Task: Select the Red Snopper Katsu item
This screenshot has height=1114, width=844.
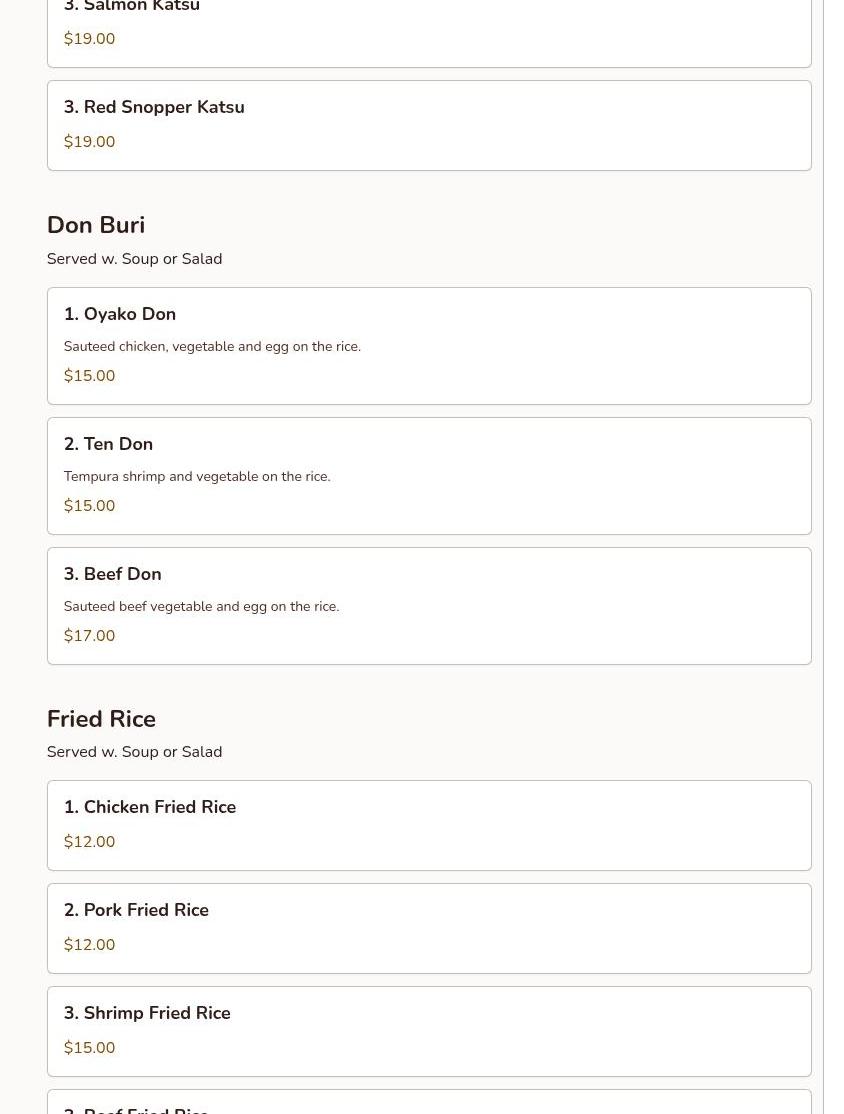Action: [x=429, y=126]
